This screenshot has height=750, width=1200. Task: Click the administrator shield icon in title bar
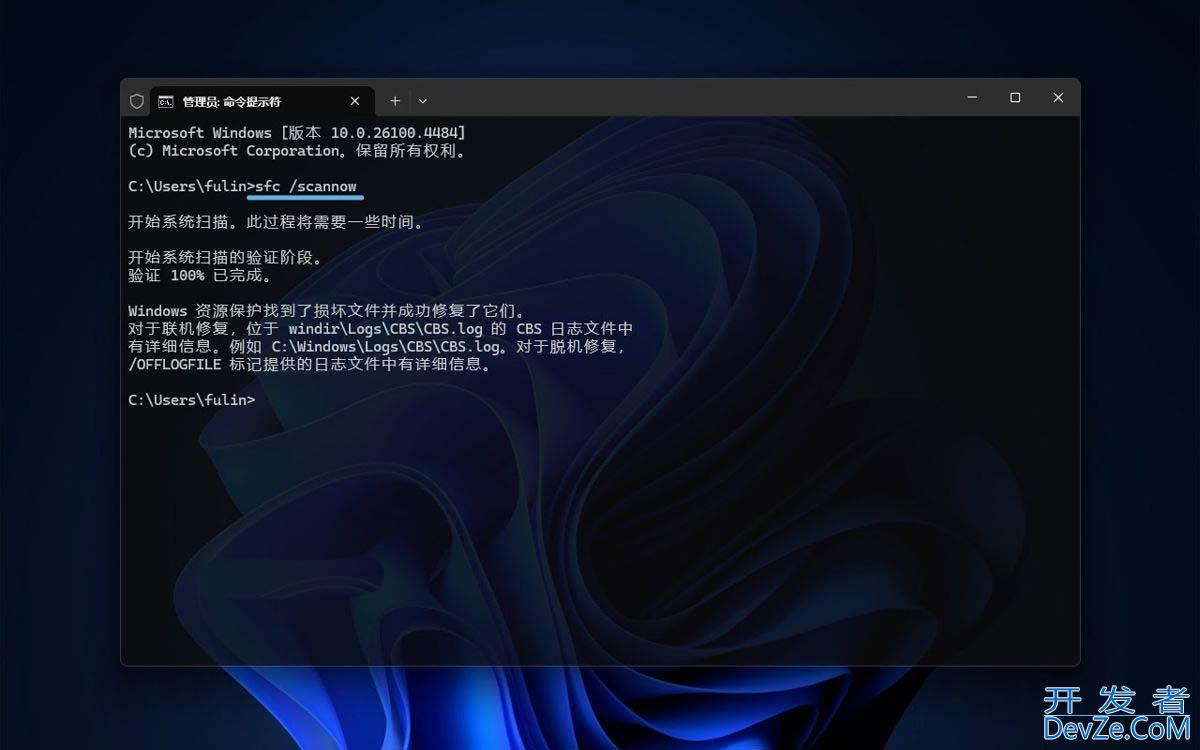137,101
